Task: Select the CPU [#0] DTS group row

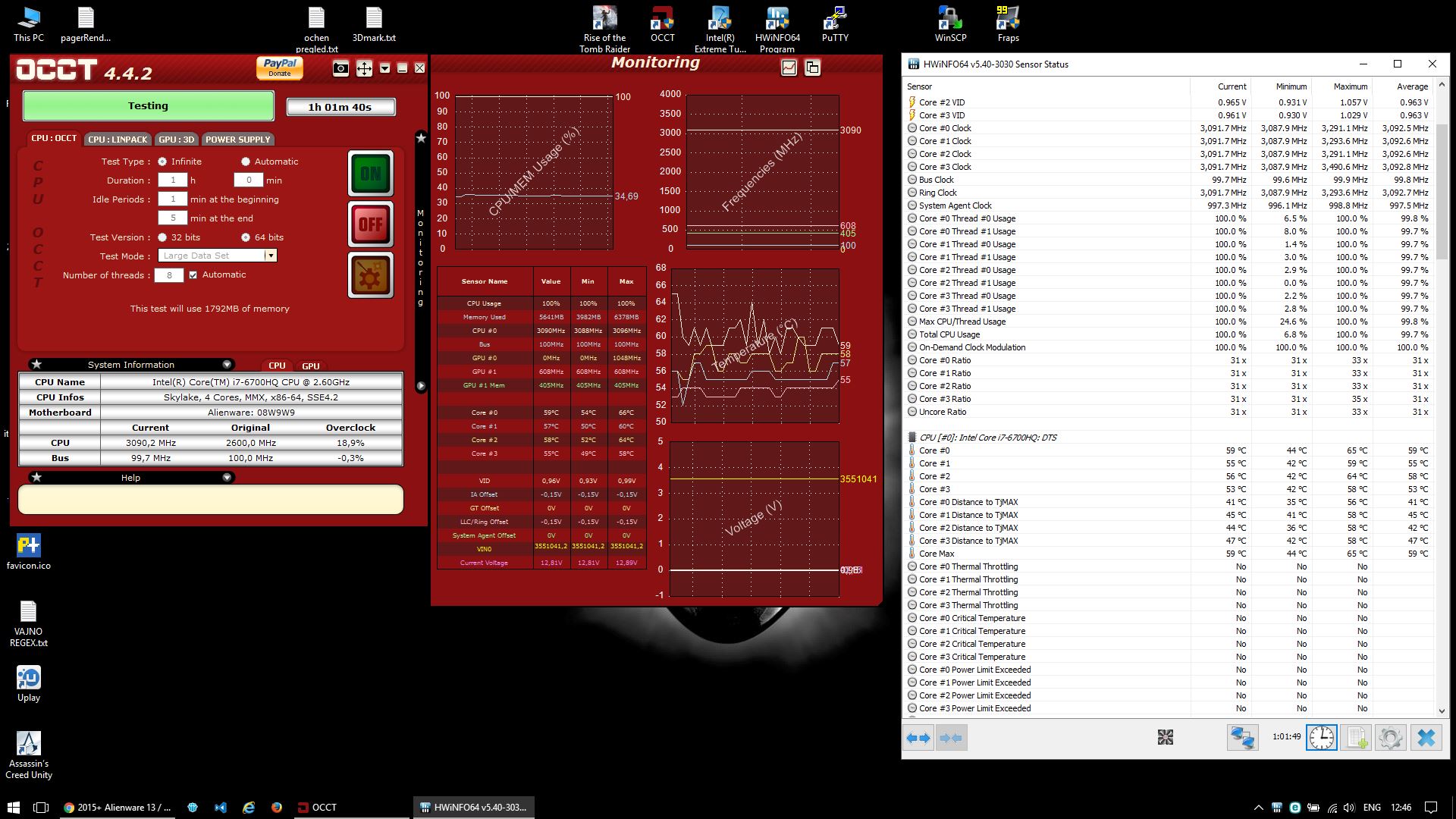Action: [1168, 438]
